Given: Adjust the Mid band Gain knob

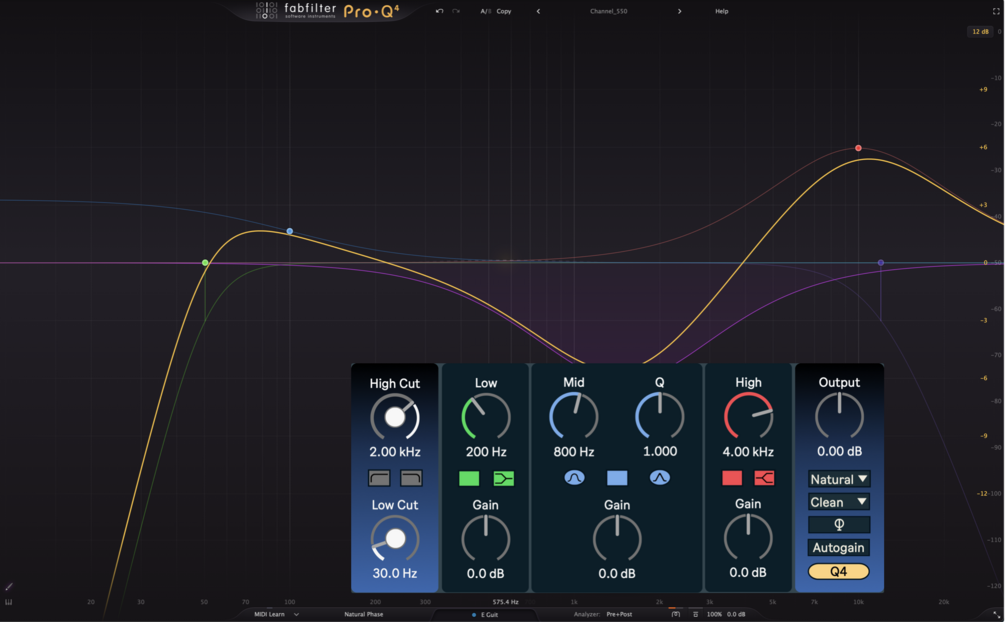Looking at the screenshot, I should 617,539.
